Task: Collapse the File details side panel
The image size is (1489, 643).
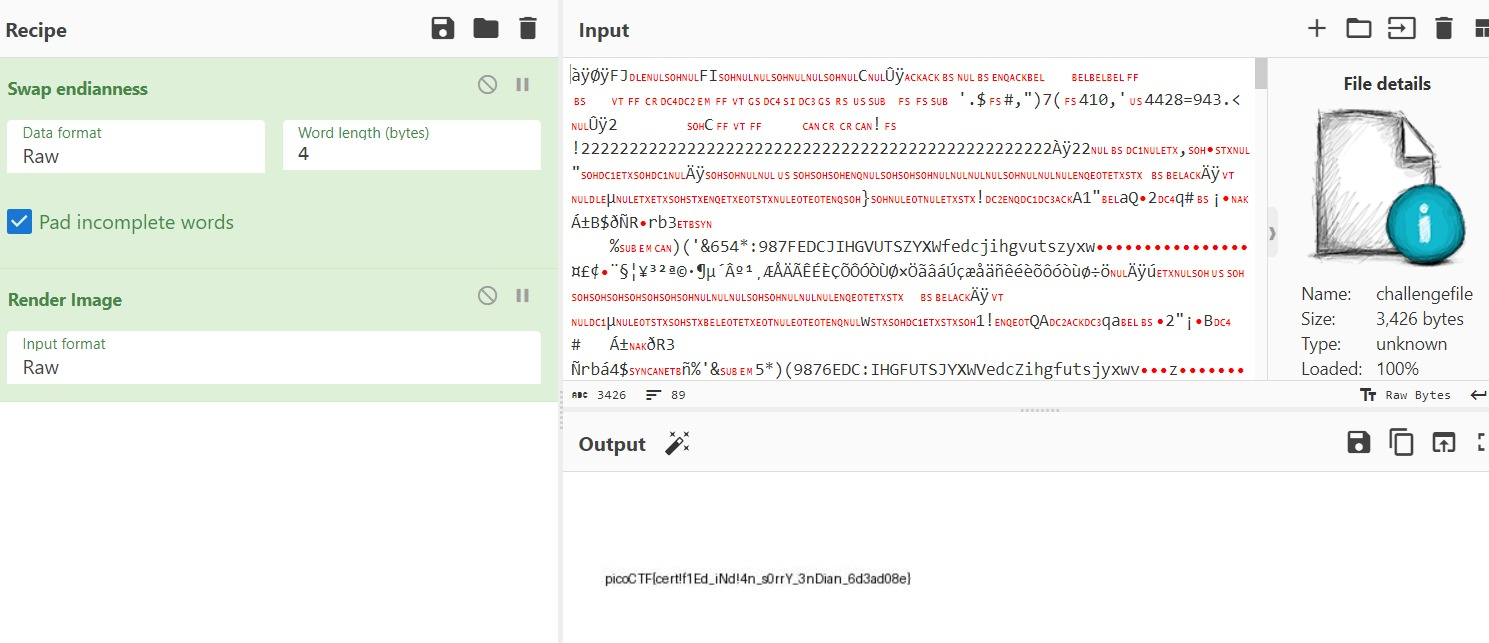Action: tap(1273, 233)
